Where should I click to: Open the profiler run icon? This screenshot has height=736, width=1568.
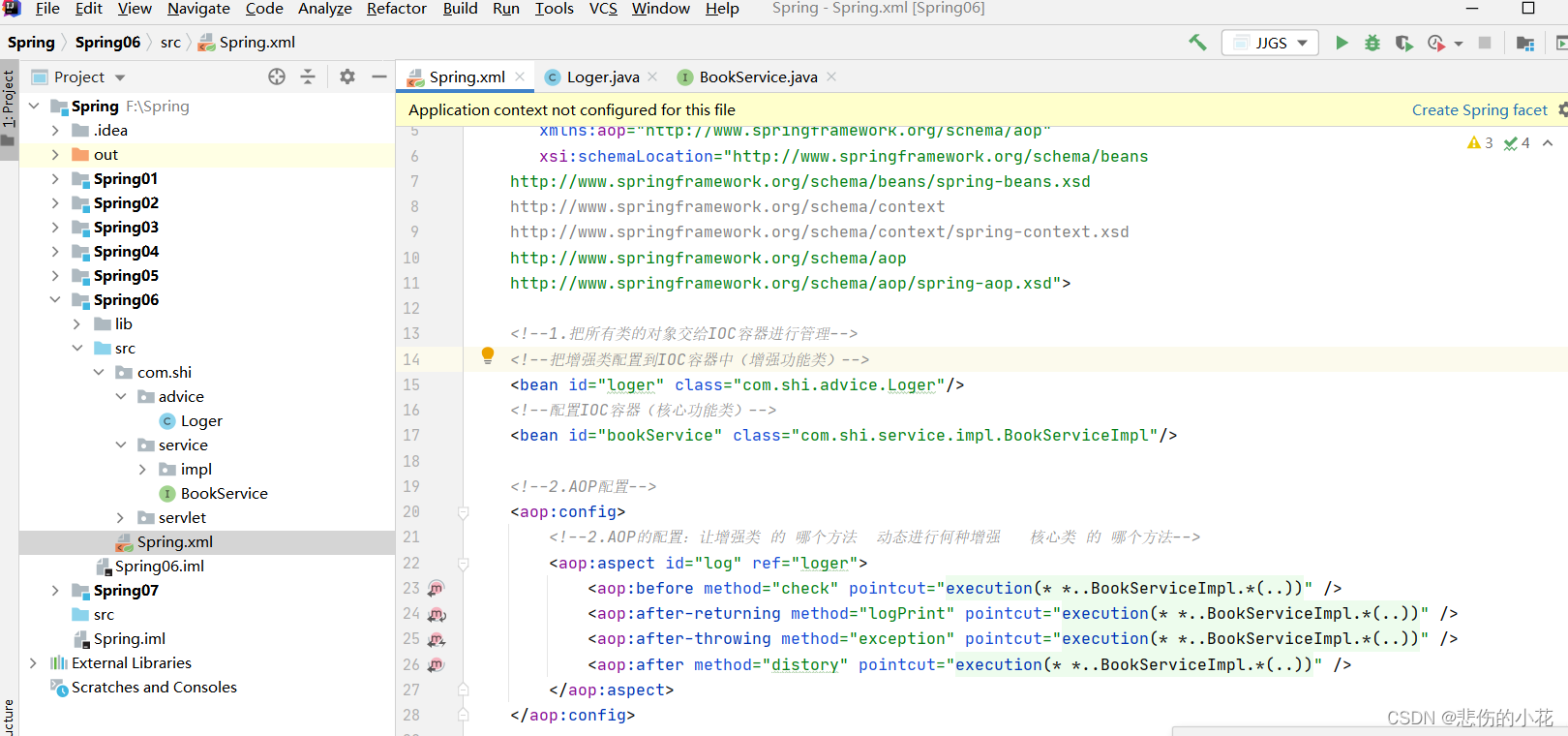point(1436,43)
